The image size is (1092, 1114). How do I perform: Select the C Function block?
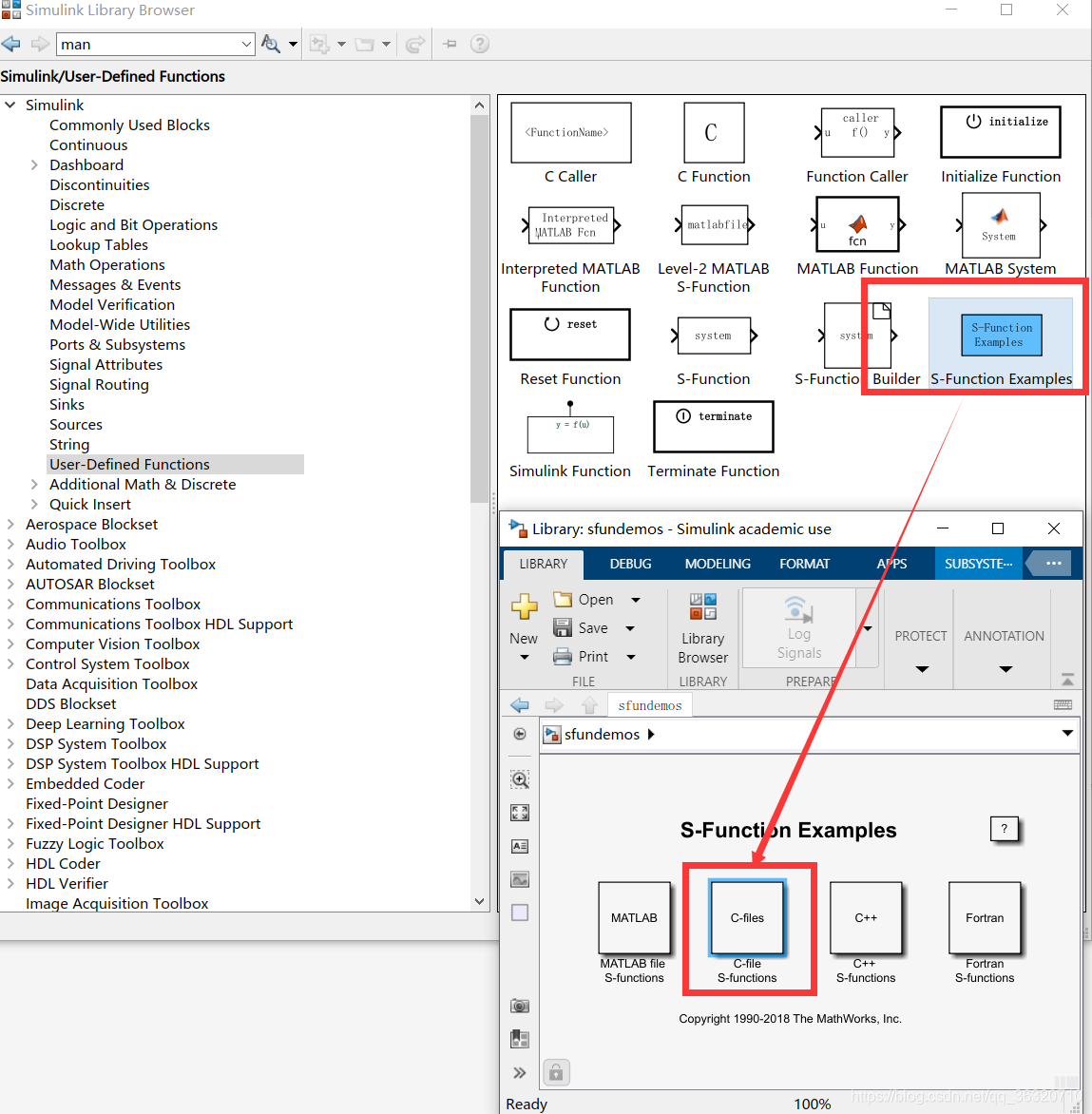[x=714, y=133]
